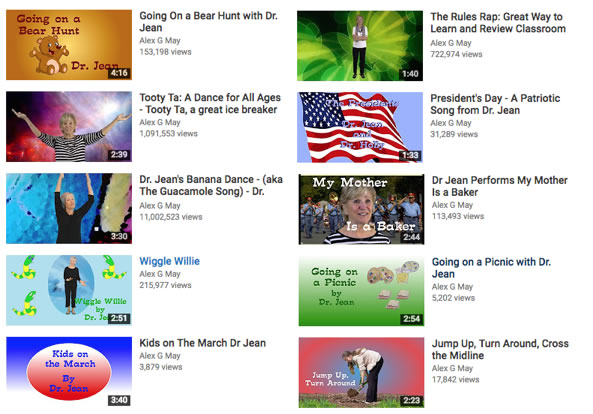Screen dimensions: 593x414
Task: Click My Mother Is a Baker thumbnail
Action: (361, 209)
